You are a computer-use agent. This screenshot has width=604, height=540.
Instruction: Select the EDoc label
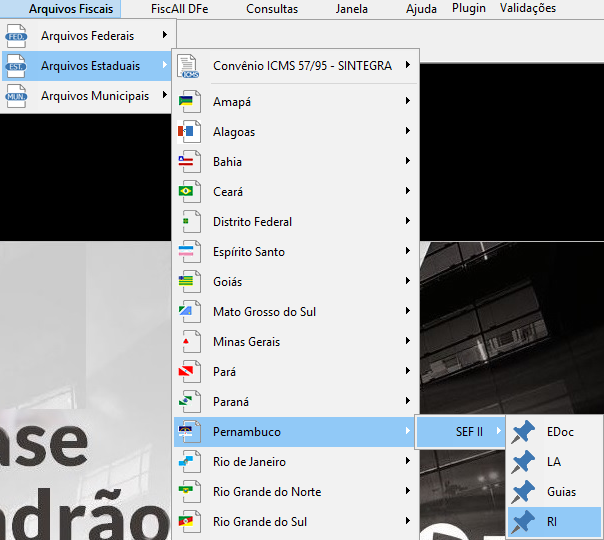tap(560, 432)
